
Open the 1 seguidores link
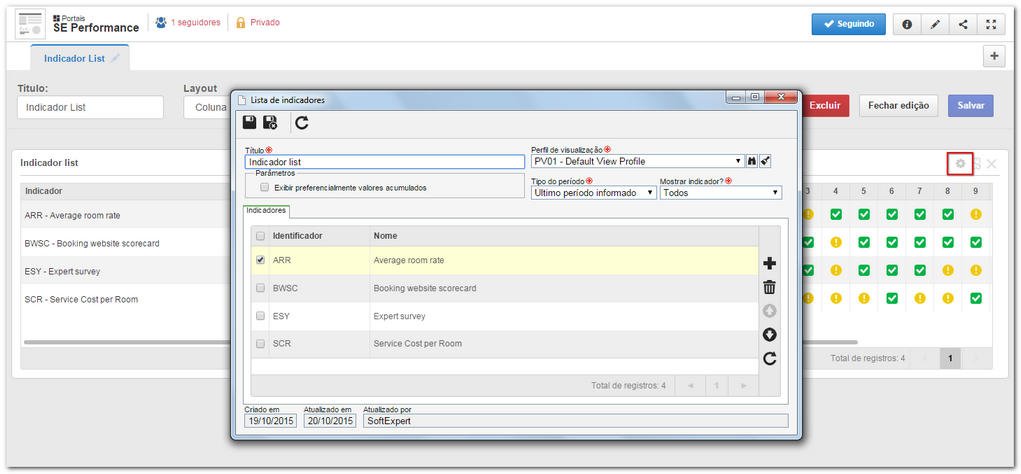pyautogui.click(x=195, y=23)
